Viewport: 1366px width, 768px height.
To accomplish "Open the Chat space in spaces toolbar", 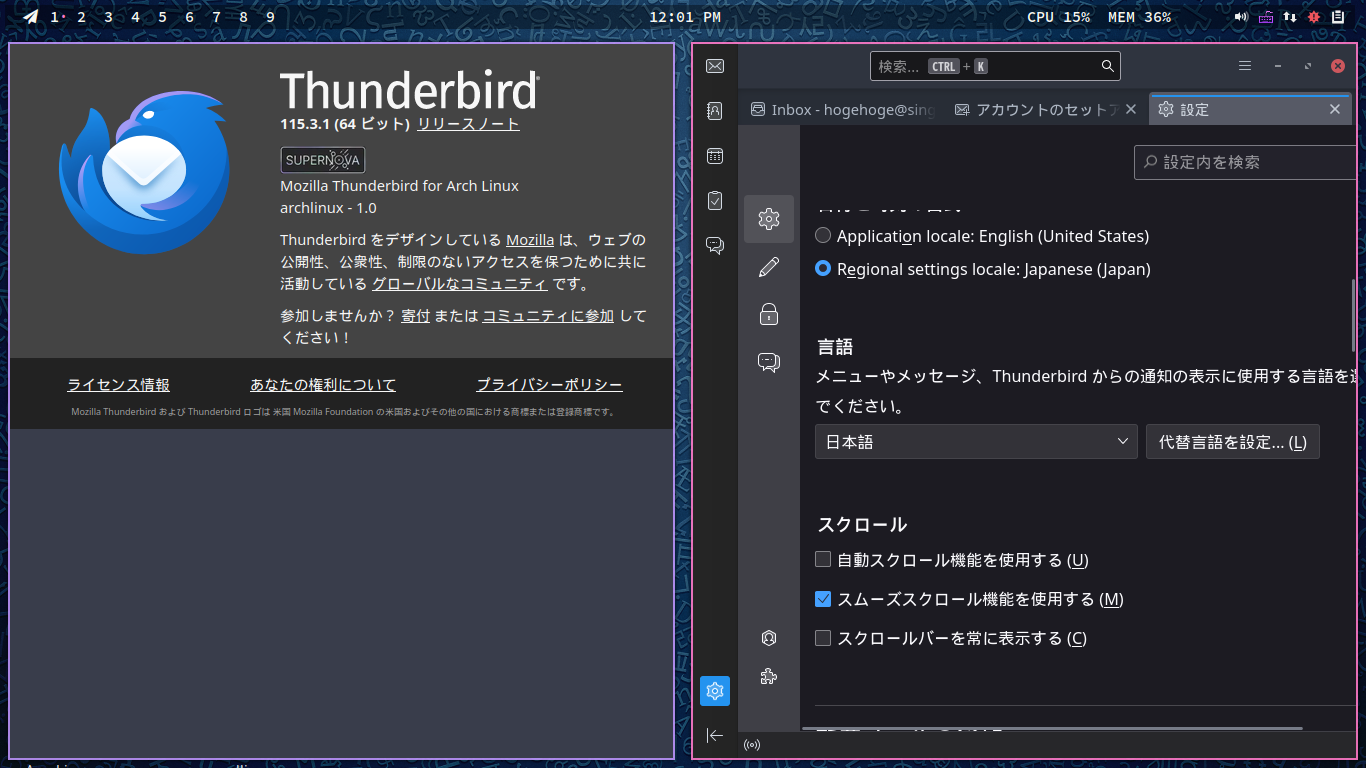I will point(715,245).
